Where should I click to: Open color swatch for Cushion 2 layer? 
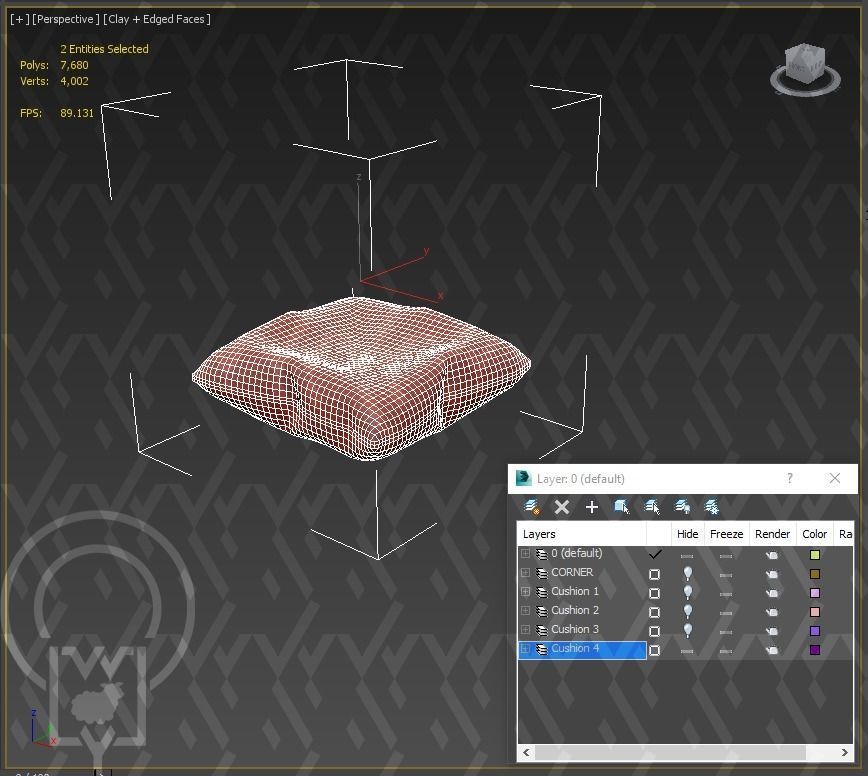click(x=814, y=612)
